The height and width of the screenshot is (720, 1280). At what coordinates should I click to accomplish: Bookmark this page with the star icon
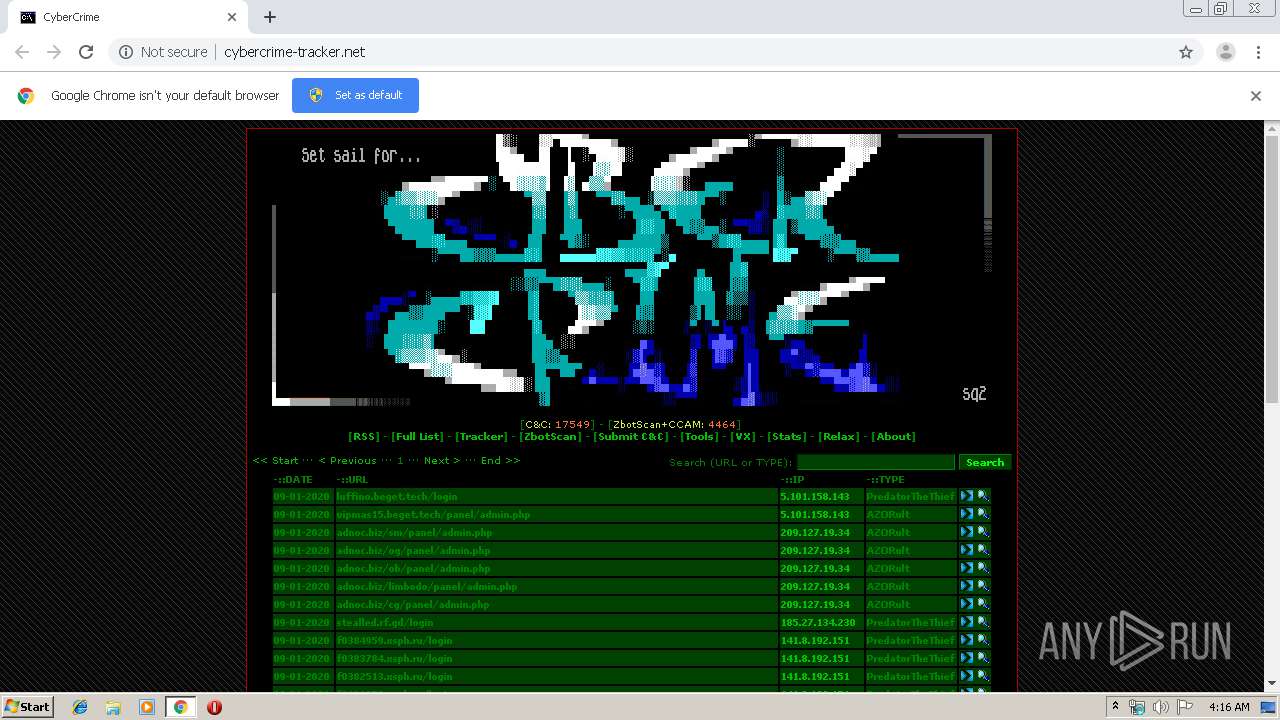coord(1186,52)
